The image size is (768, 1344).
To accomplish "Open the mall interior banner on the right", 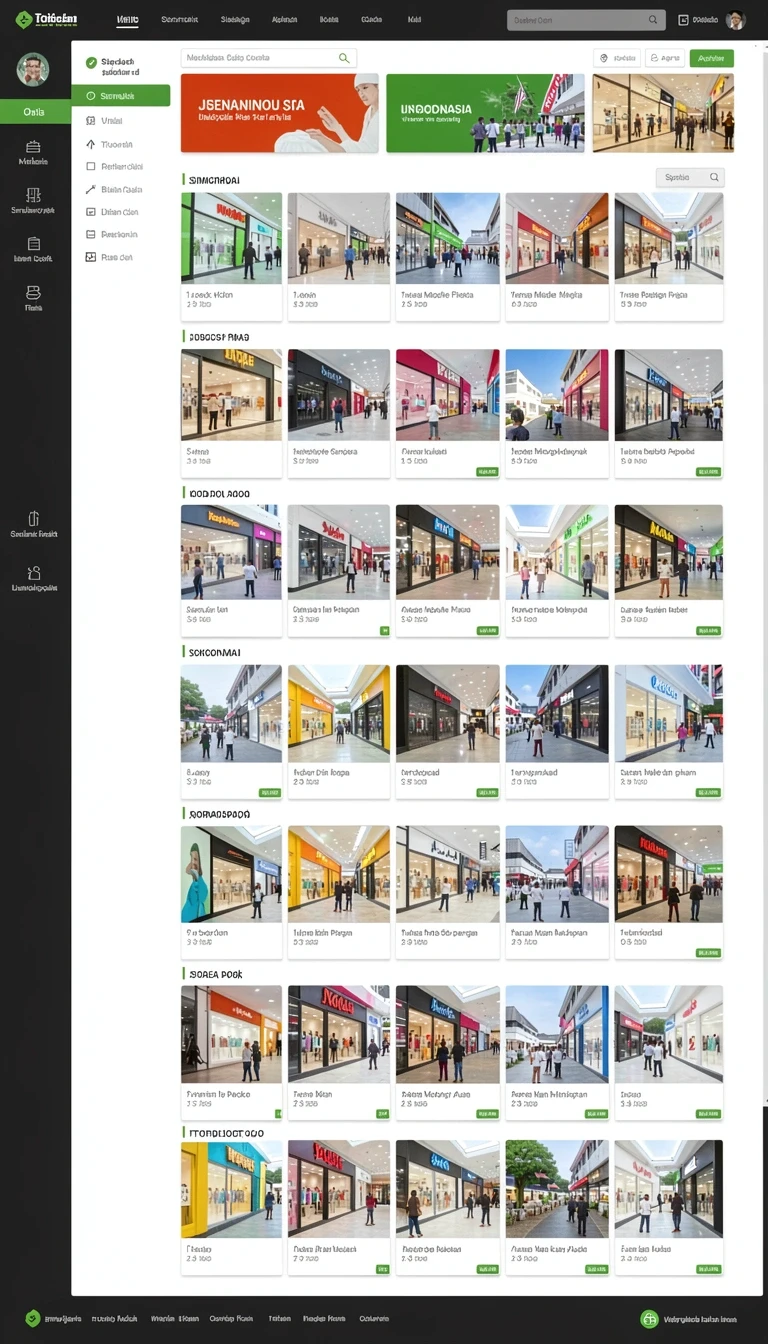I will point(663,113).
